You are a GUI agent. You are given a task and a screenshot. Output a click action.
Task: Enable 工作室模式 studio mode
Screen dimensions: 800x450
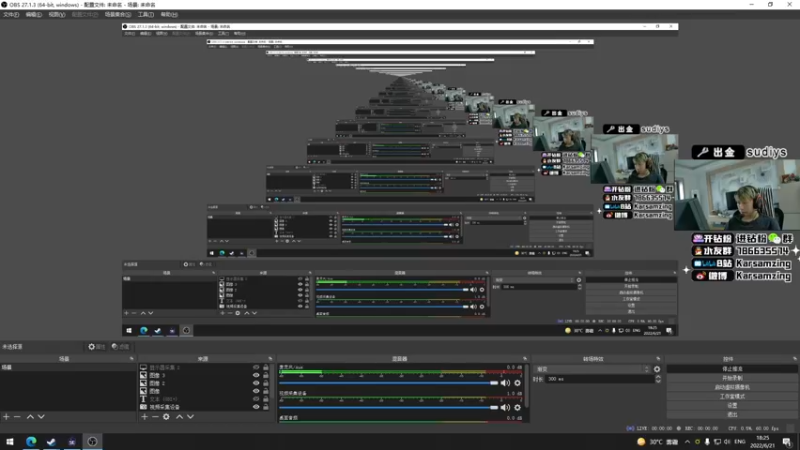tap(732, 396)
